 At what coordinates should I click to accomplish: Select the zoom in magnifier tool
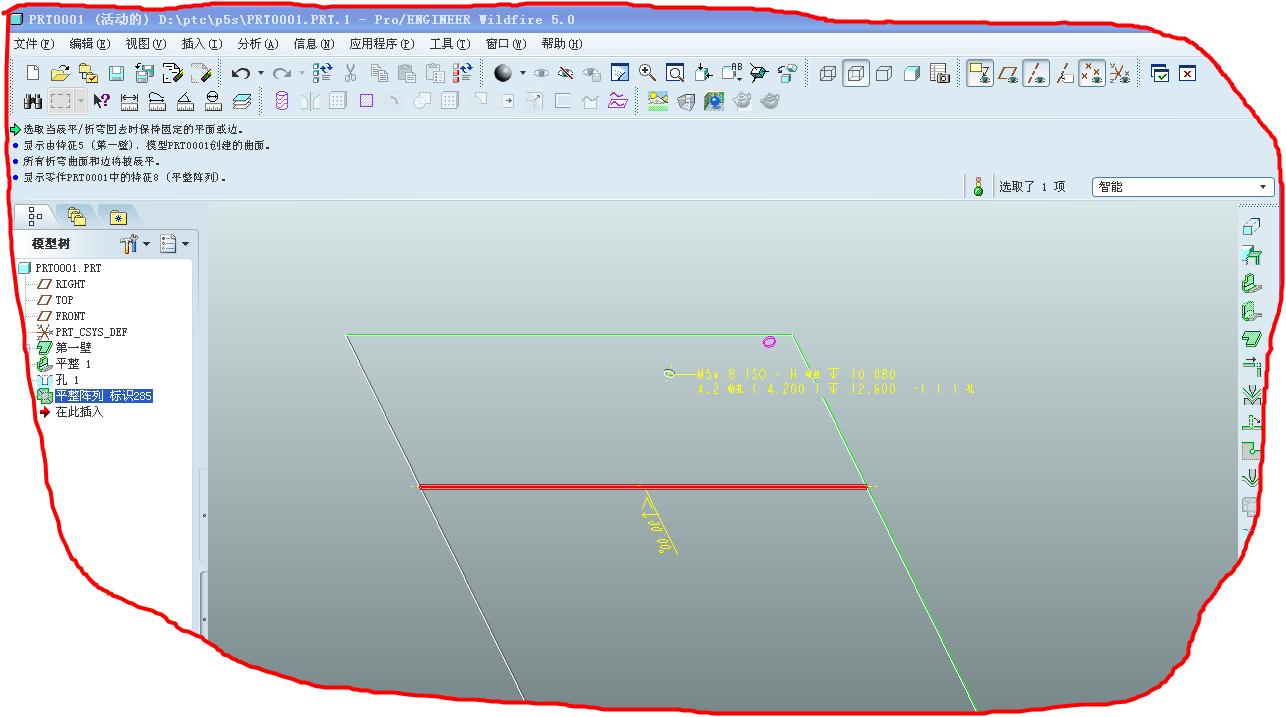(x=648, y=73)
